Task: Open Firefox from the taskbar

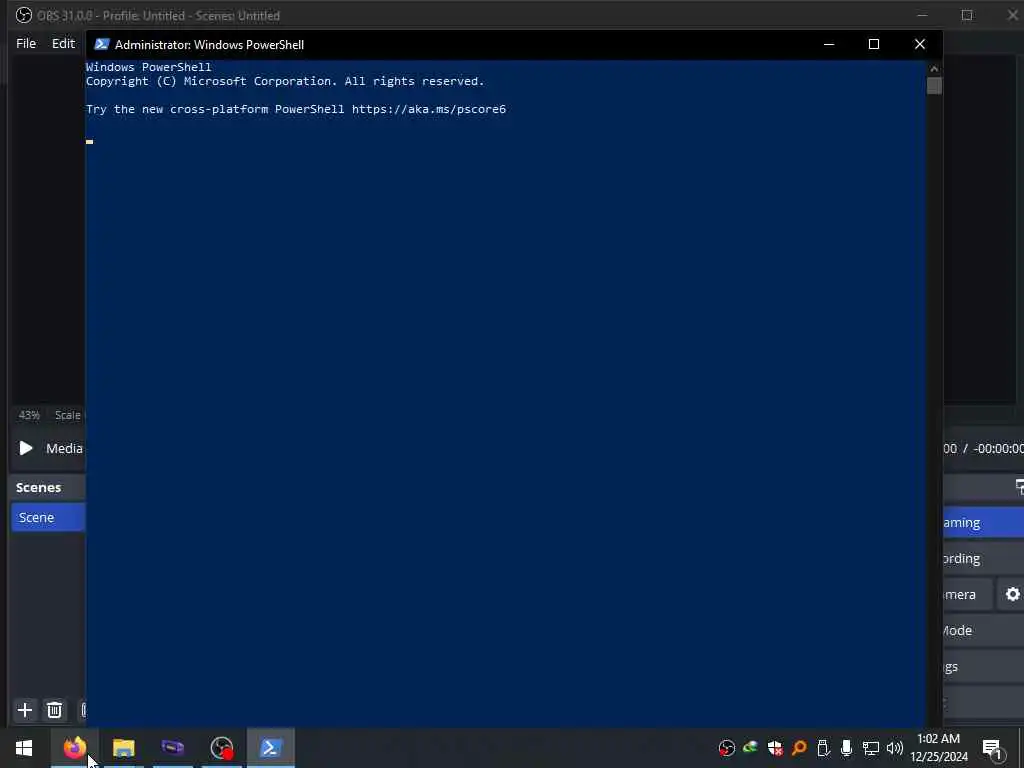Action: click(74, 748)
